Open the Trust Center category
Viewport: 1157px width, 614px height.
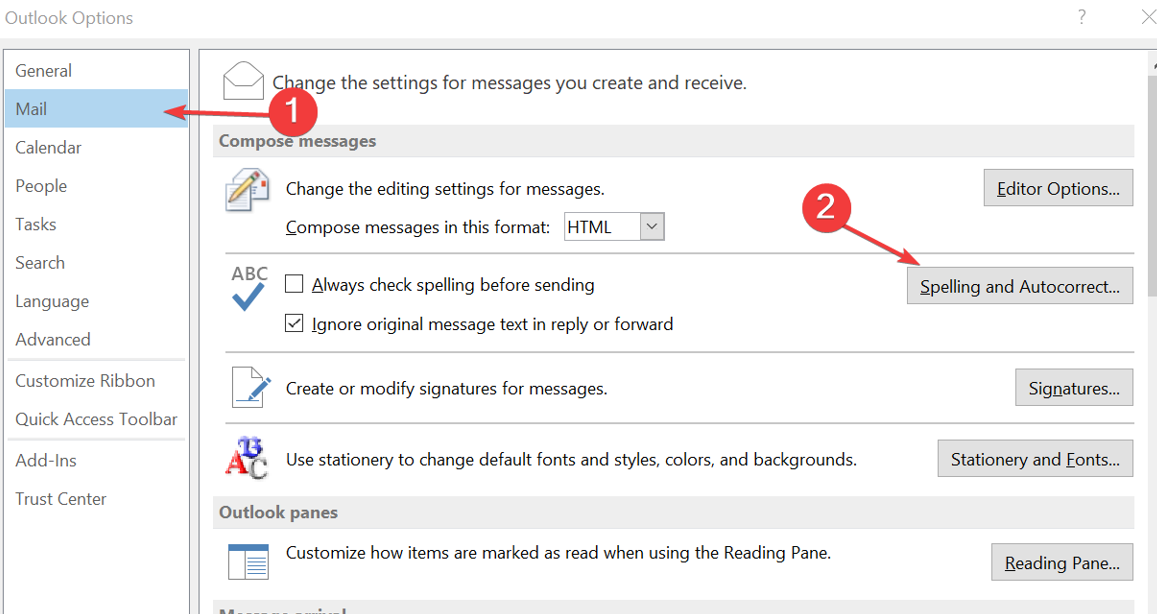pyautogui.click(x=96, y=499)
